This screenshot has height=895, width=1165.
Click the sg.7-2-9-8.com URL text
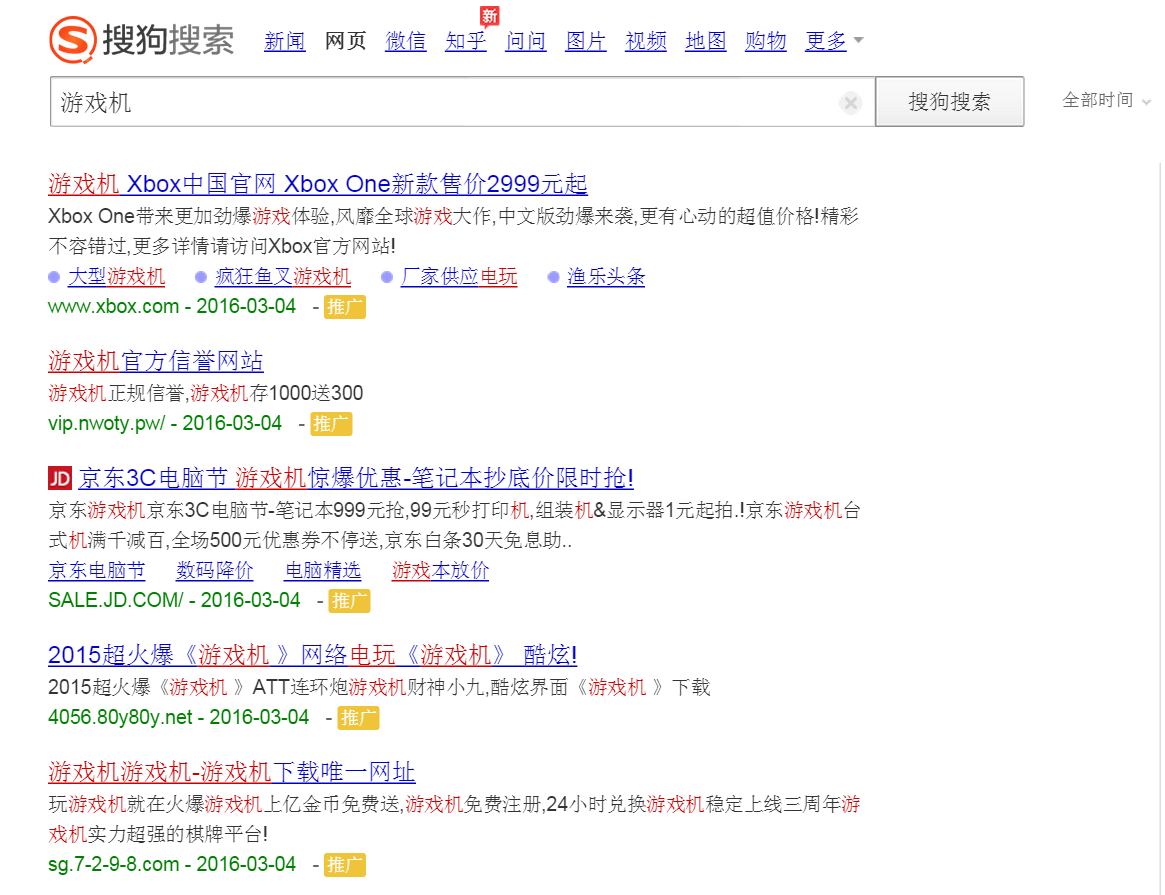(114, 865)
